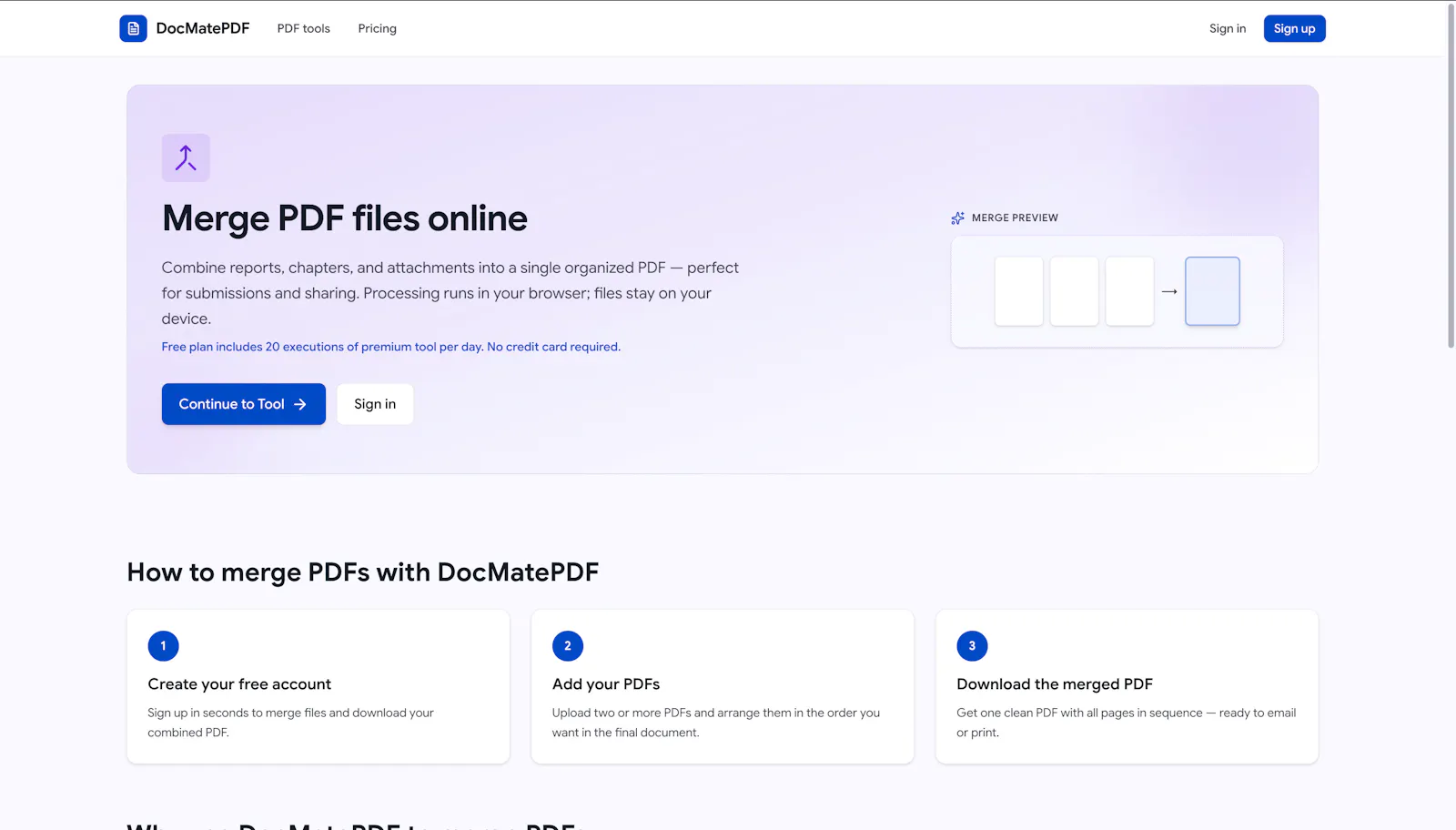Click the Download the merged PDF title

click(x=1055, y=684)
